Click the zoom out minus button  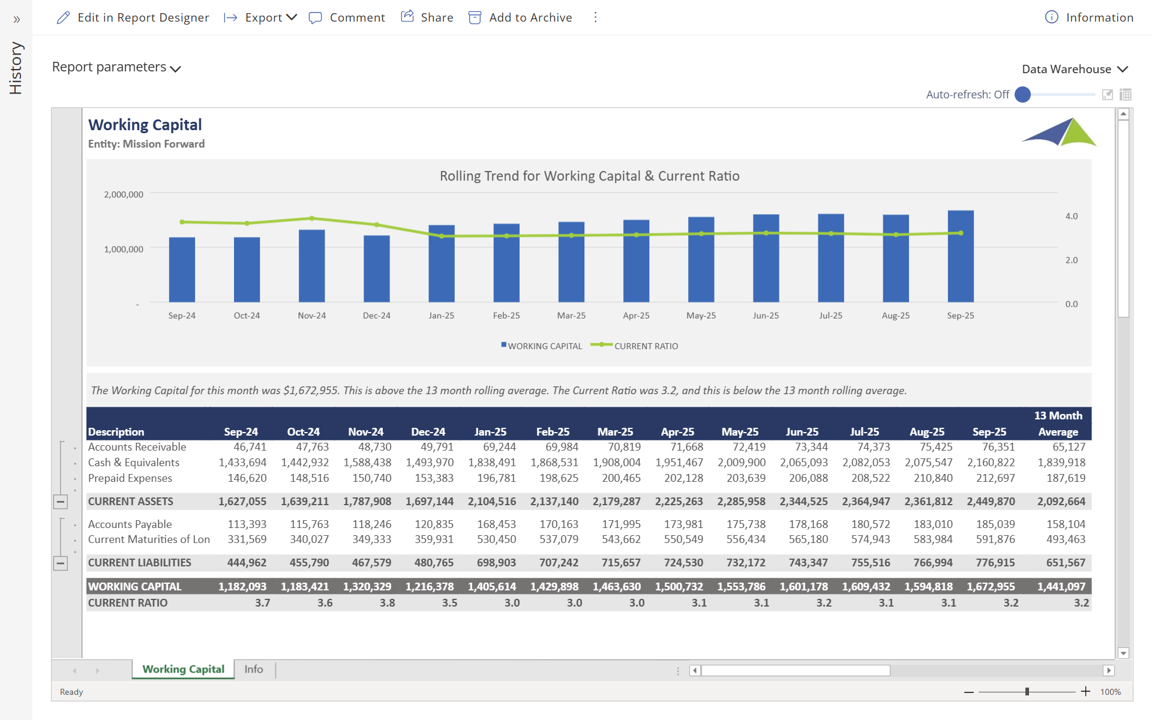click(968, 692)
